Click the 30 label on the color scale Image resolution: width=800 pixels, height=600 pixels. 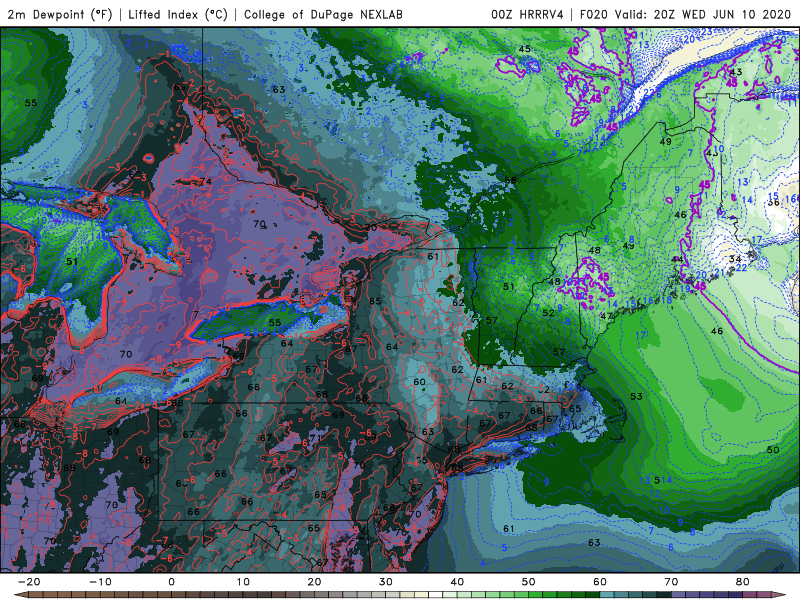point(386,582)
